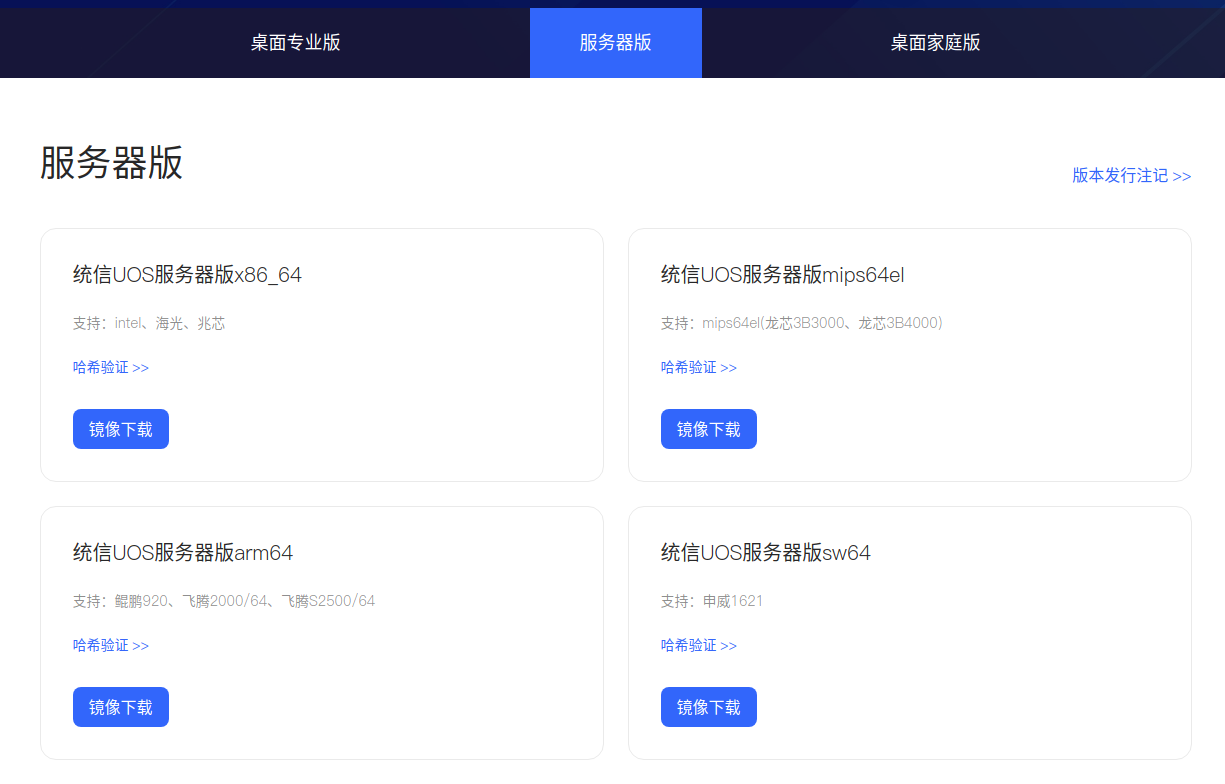Download the sw64 server edition image

(709, 707)
